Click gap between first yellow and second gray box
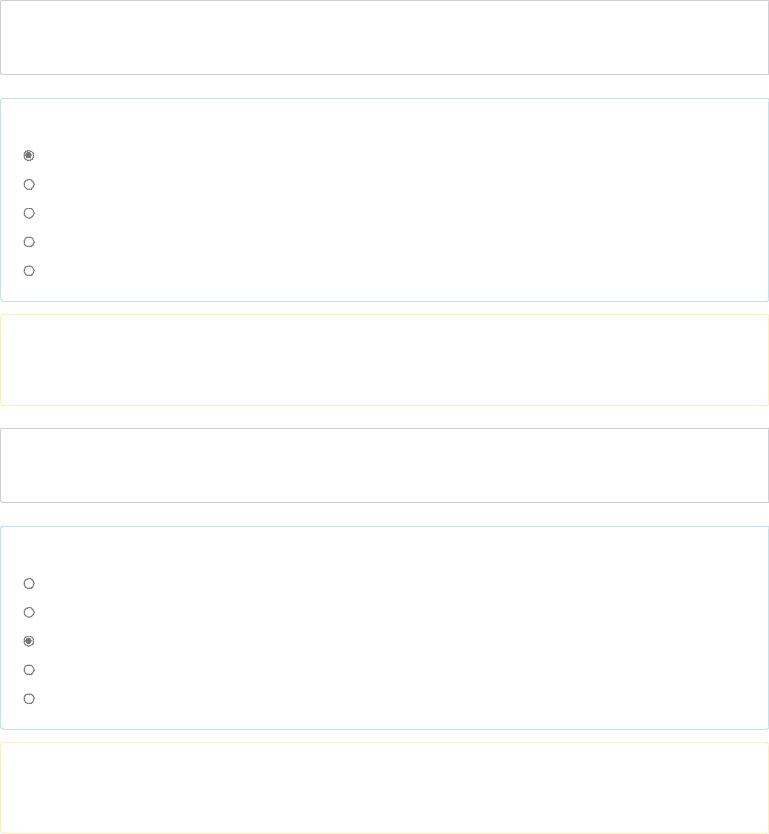769x834 pixels. point(384,417)
